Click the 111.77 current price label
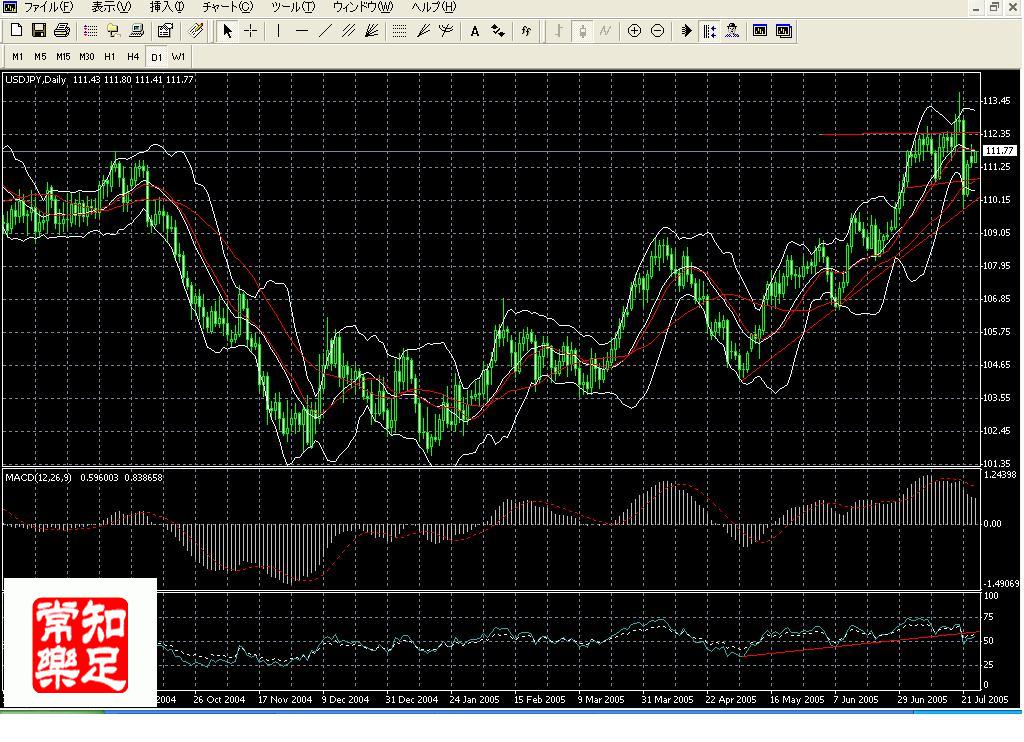The width and height of the screenshot is (1024, 742). (x=995, y=151)
